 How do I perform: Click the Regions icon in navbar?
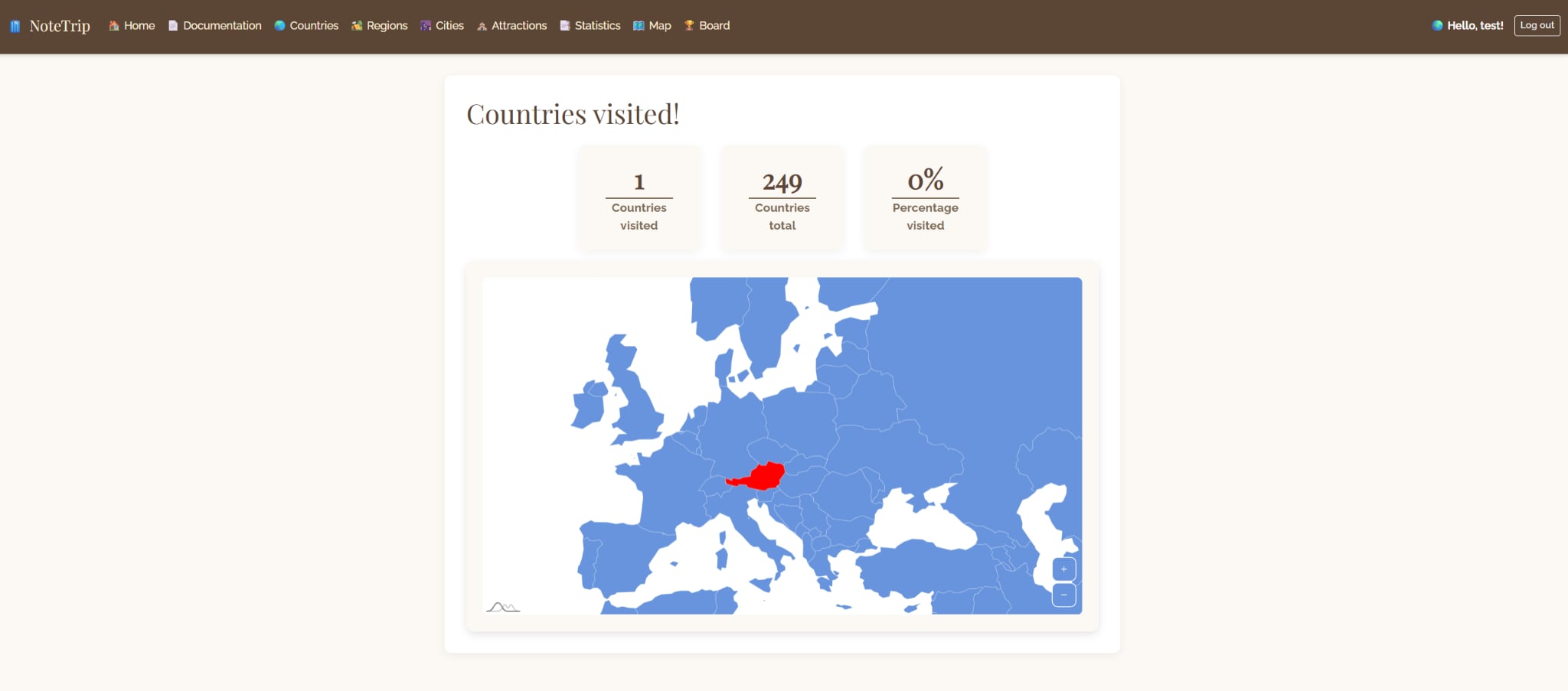click(357, 26)
